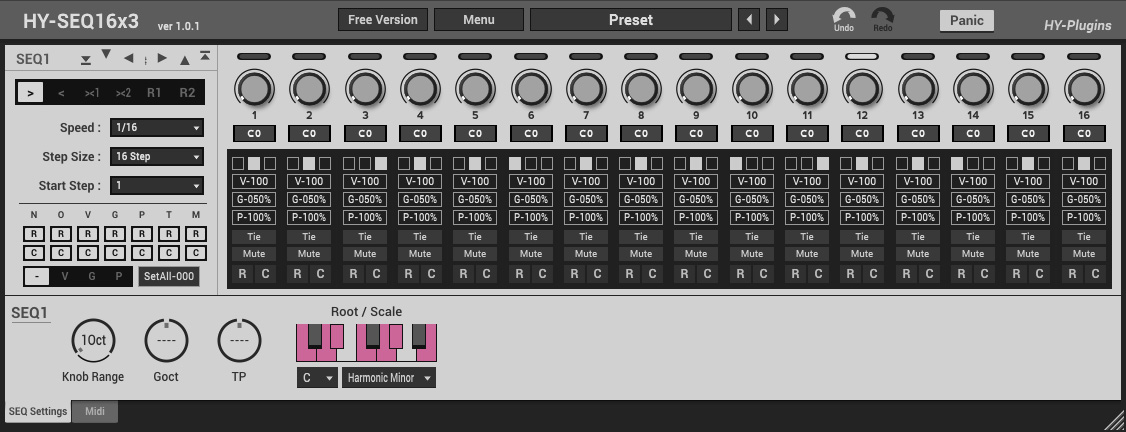Image resolution: width=1126 pixels, height=432 pixels.
Task: Click the C clear box under column N
Action: coord(34,253)
